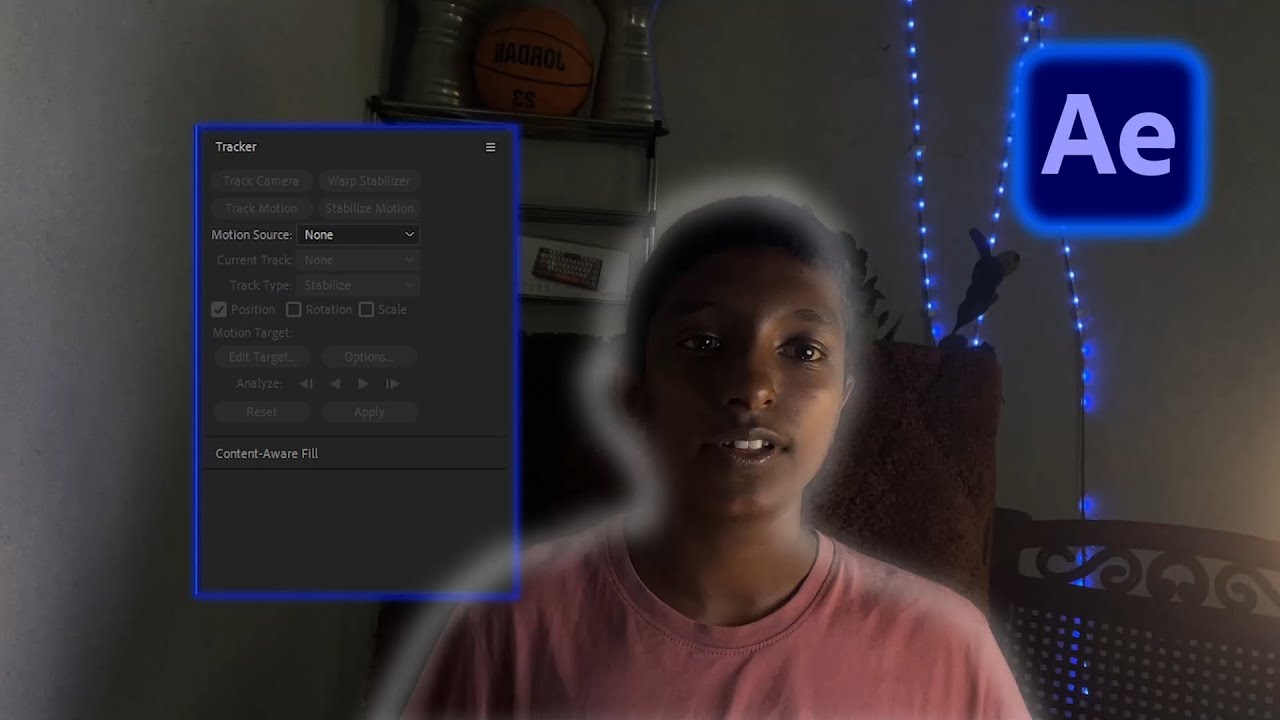The width and height of the screenshot is (1280, 720).
Task: Click the Analyze label text
Action: [259, 384]
